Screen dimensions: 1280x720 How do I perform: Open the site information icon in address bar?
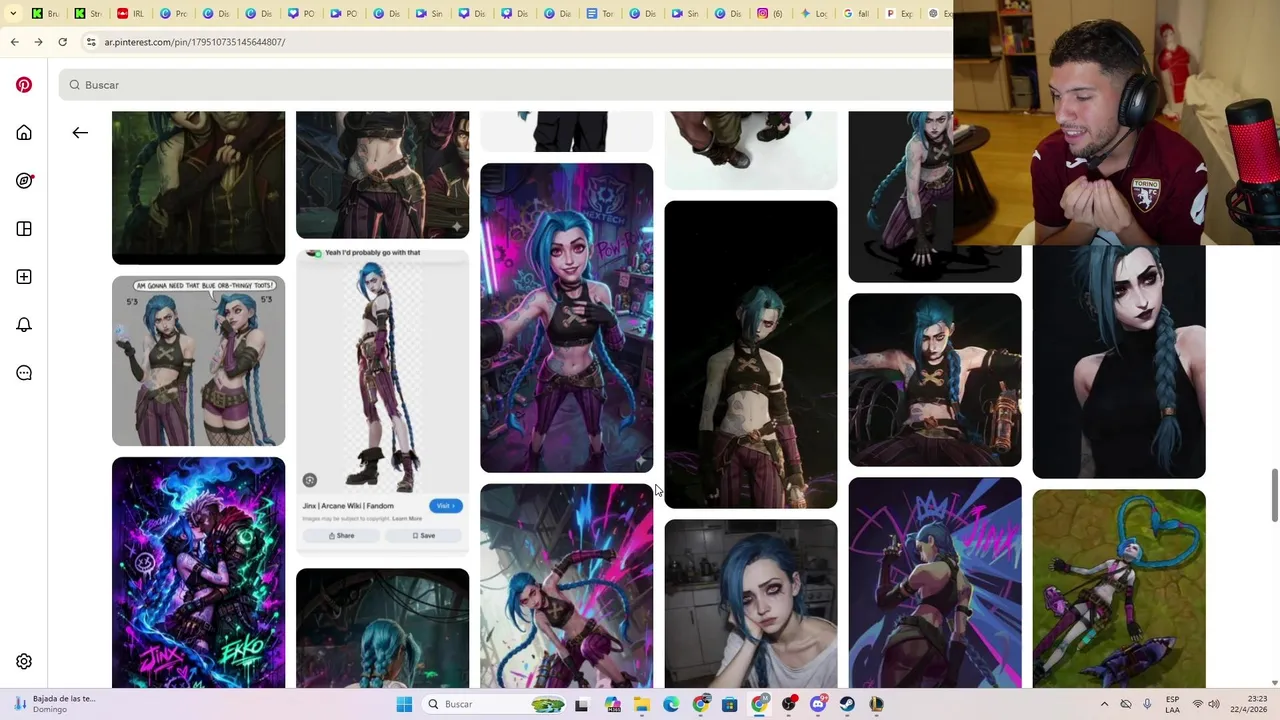pos(91,42)
